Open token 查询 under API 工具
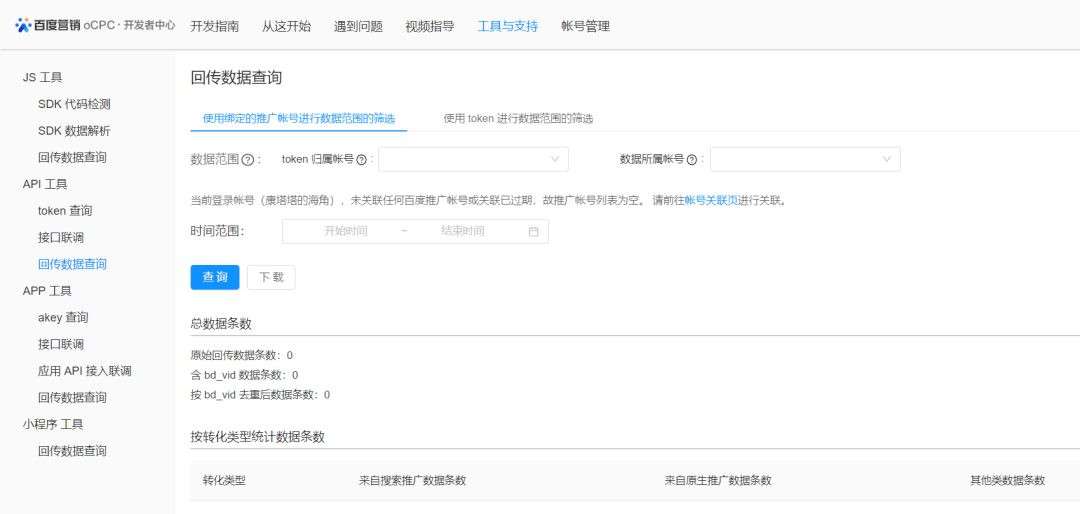 65,211
